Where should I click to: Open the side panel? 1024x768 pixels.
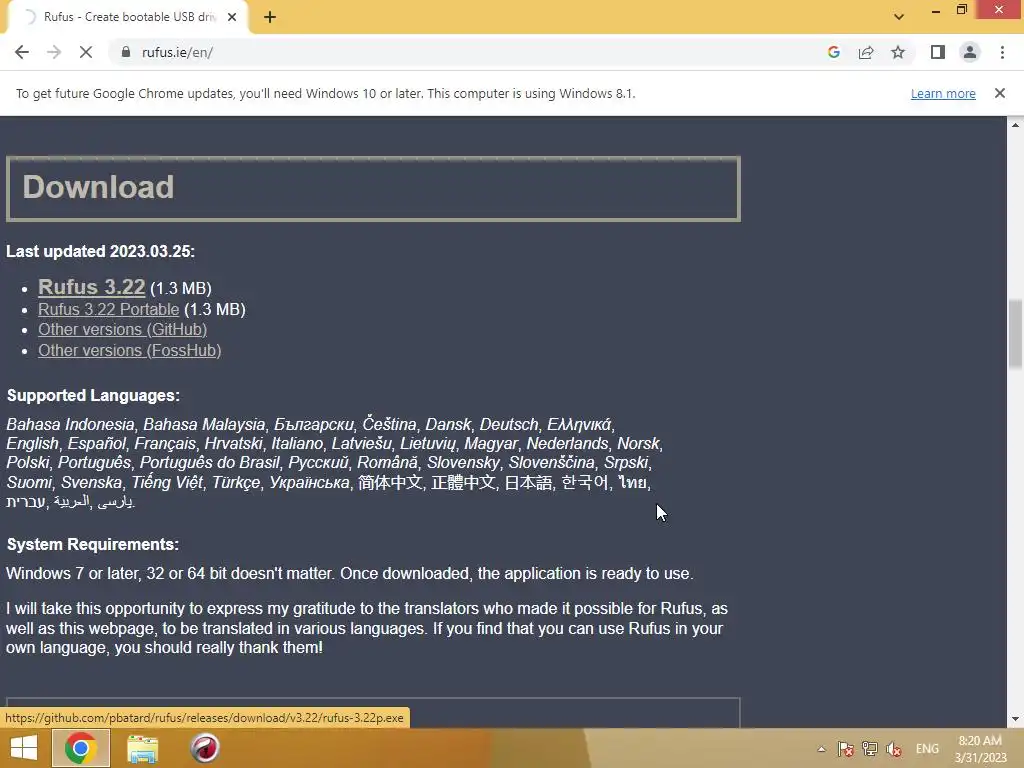point(938,52)
